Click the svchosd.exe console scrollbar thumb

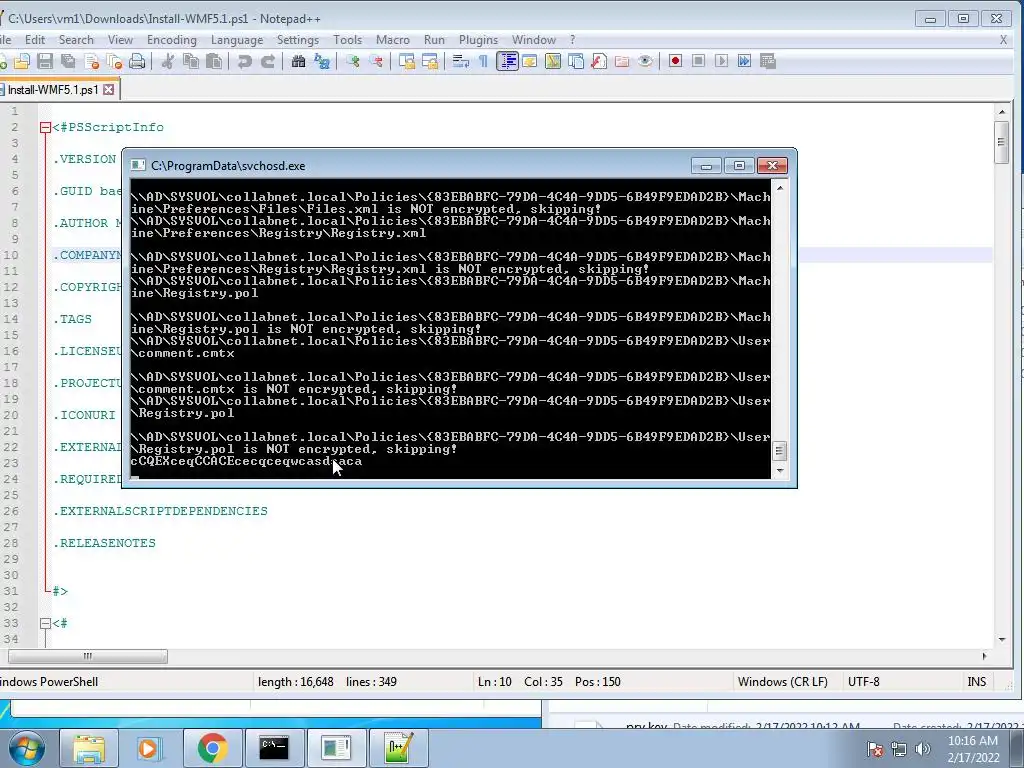pos(780,451)
